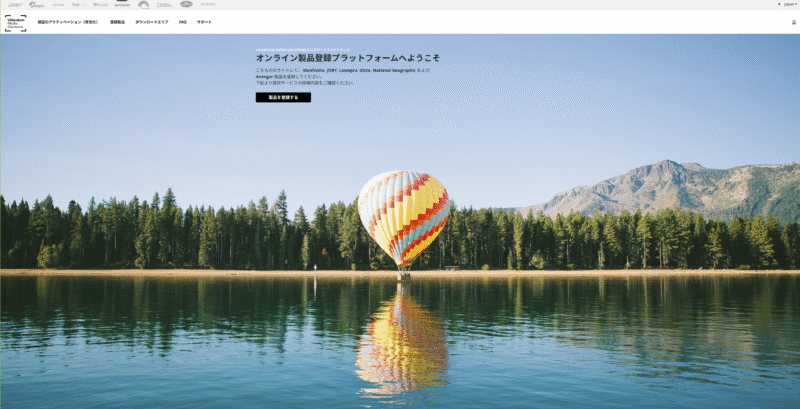Open 保証のアクティベーション（有効化） menu item
Screen dimensions: 800x409
[x=68, y=22]
